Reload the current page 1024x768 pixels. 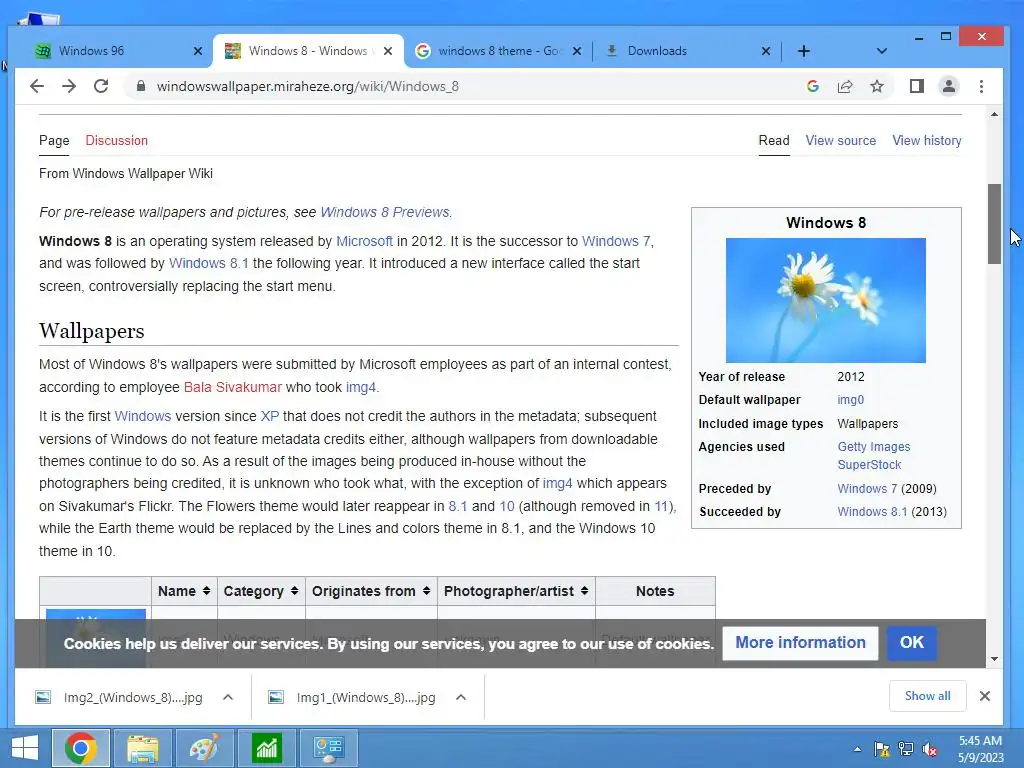tap(101, 86)
